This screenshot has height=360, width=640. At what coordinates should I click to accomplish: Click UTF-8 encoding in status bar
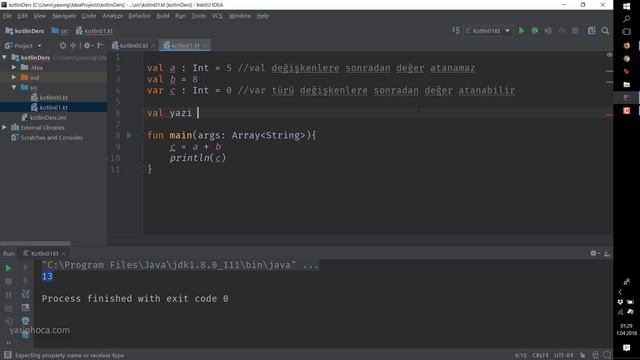click(564, 355)
